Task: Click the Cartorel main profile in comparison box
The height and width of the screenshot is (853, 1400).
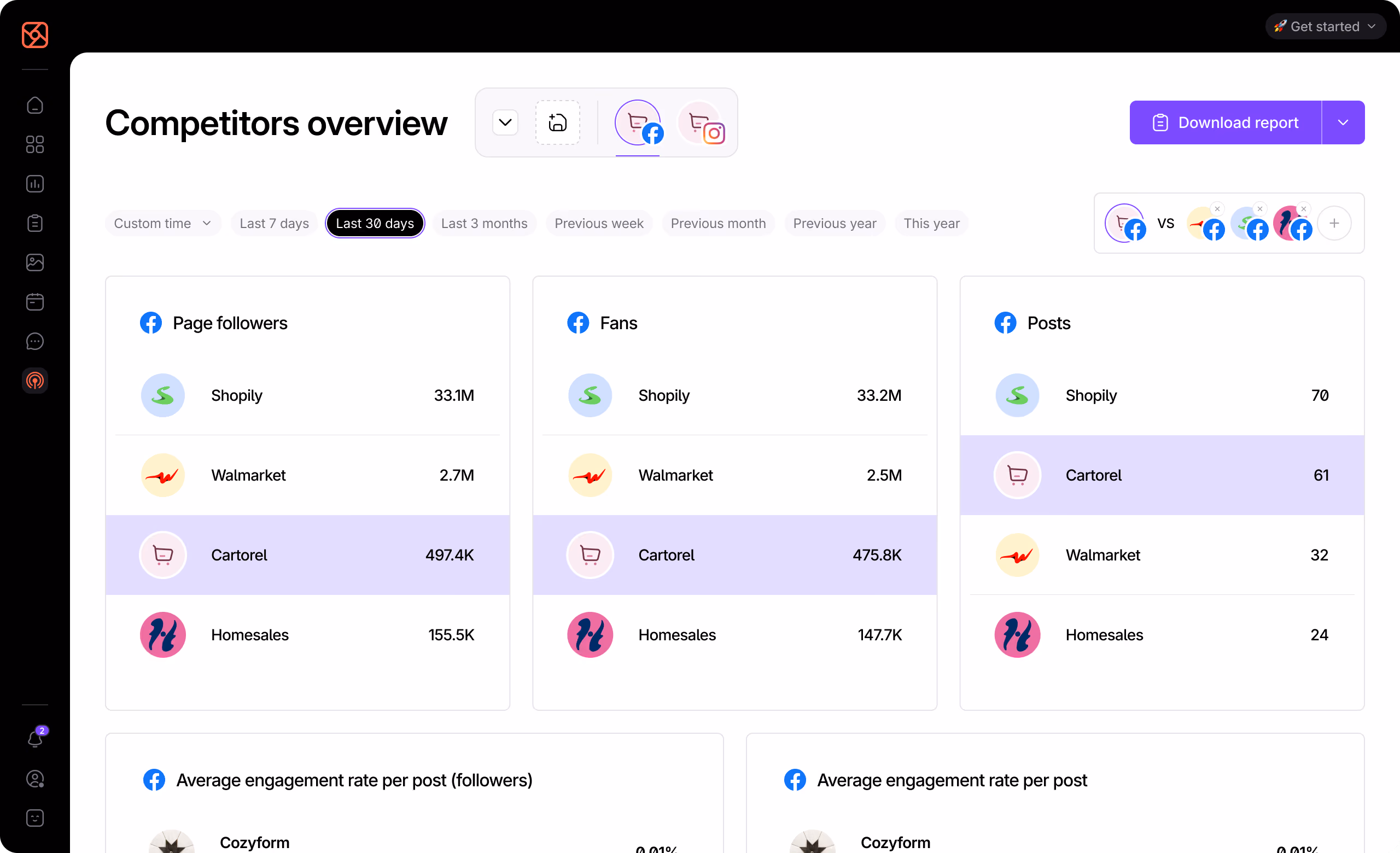Action: (x=1125, y=223)
